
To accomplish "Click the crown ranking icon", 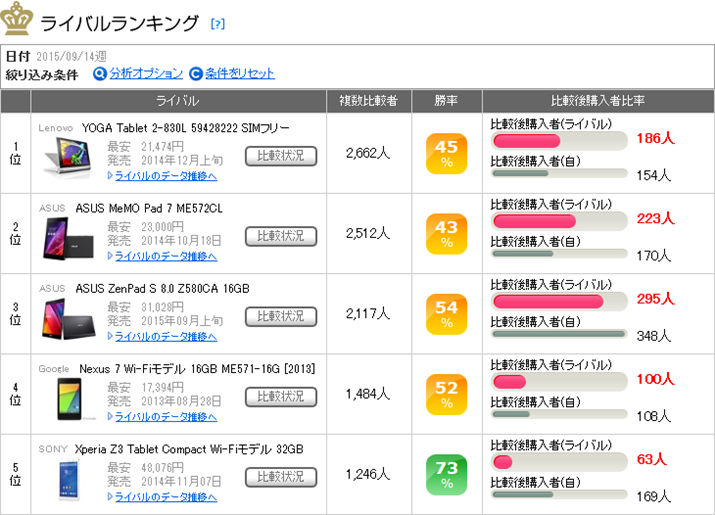I will pos(18,19).
